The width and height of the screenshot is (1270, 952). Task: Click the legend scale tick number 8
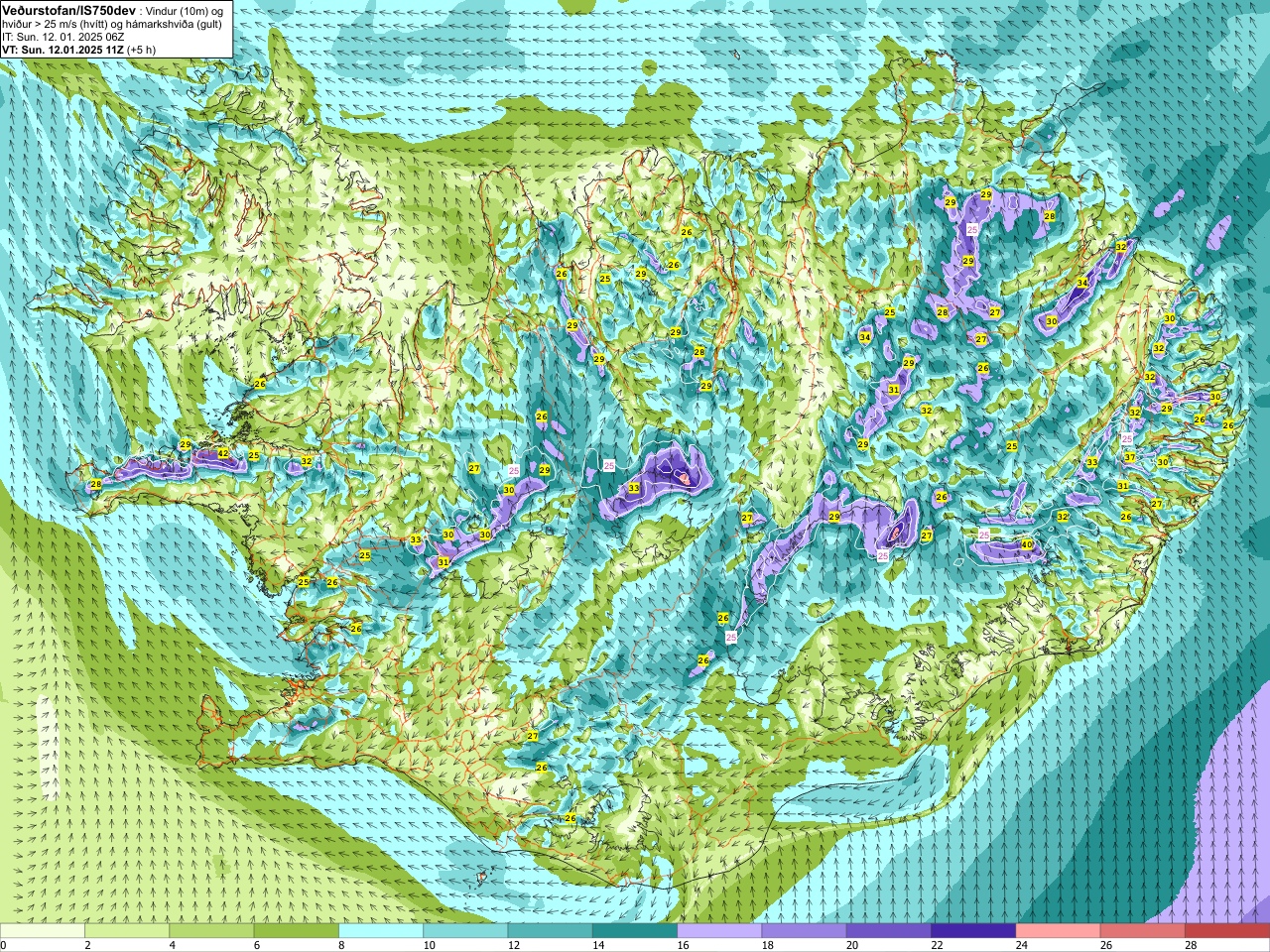341,945
